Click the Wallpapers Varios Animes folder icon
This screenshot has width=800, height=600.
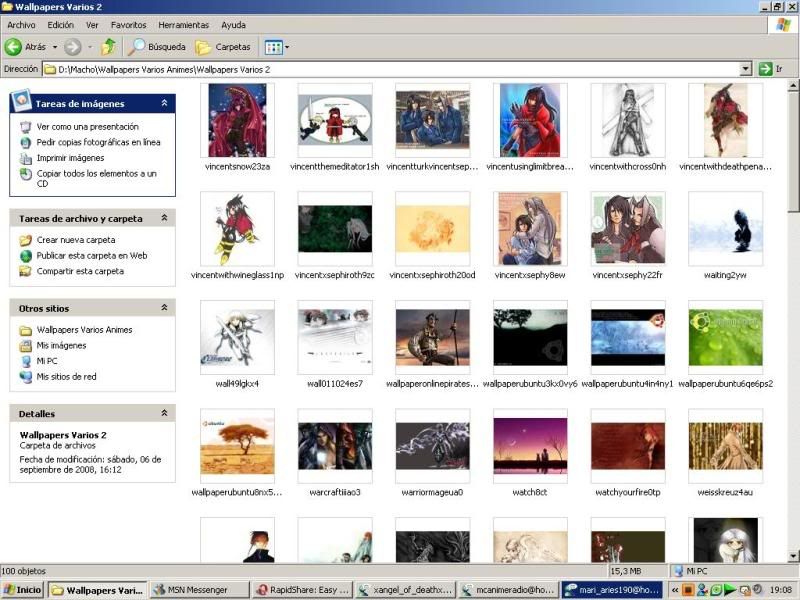pyautogui.click(x=26, y=330)
